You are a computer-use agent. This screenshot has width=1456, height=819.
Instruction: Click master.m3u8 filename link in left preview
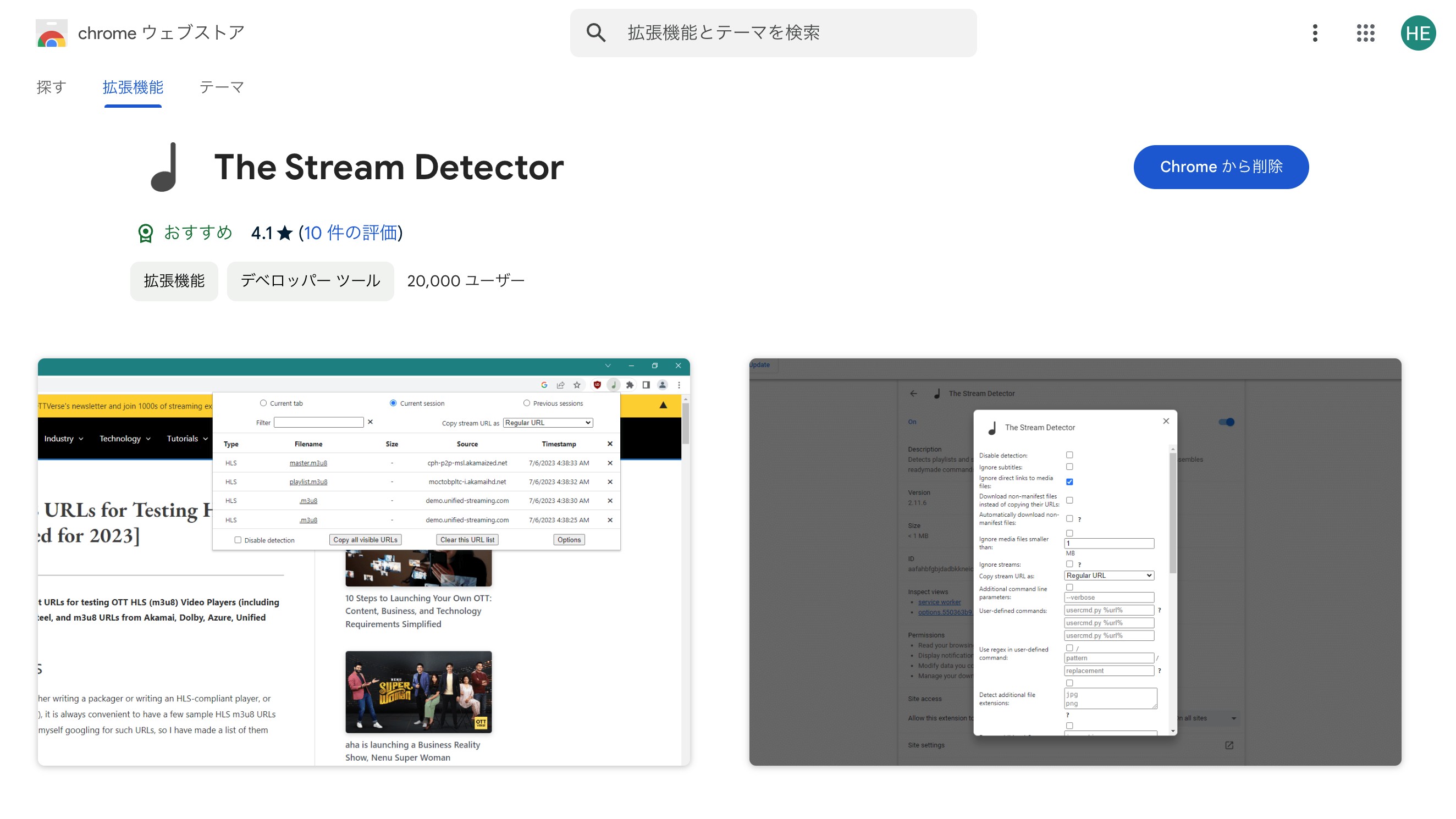pyautogui.click(x=308, y=463)
